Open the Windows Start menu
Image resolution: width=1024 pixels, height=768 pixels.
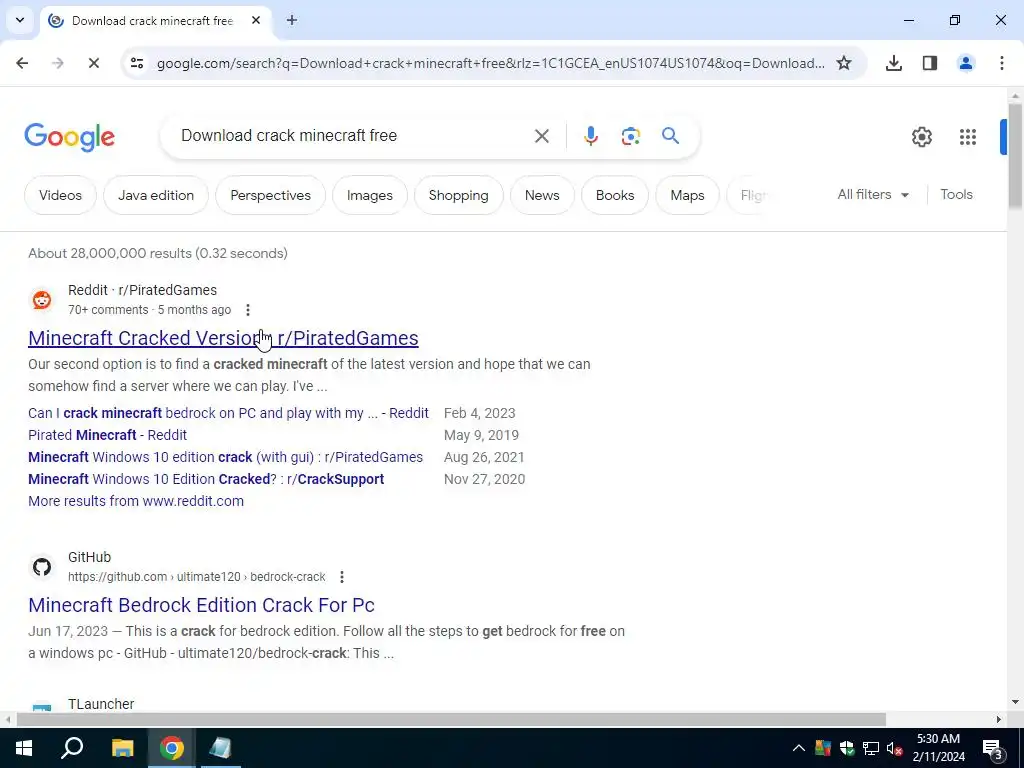(x=24, y=748)
